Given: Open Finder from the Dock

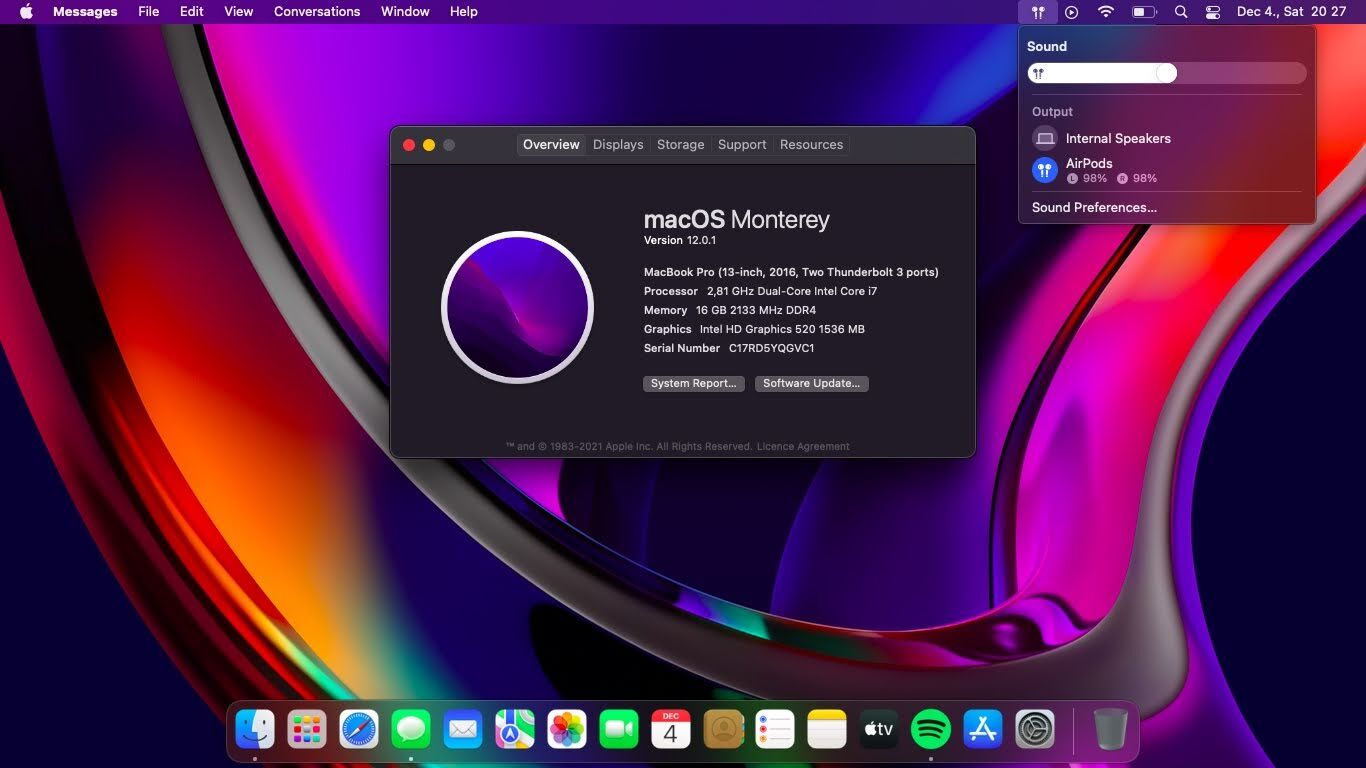Looking at the screenshot, I should pyautogui.click(x=255, y=729).
